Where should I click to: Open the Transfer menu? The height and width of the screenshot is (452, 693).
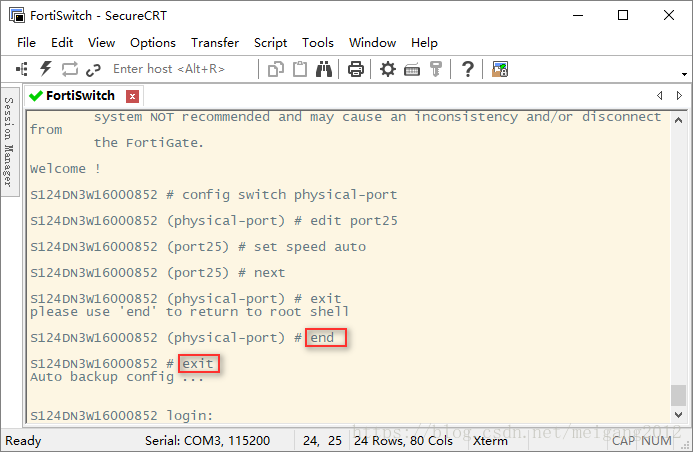click(x=215, y=42)
